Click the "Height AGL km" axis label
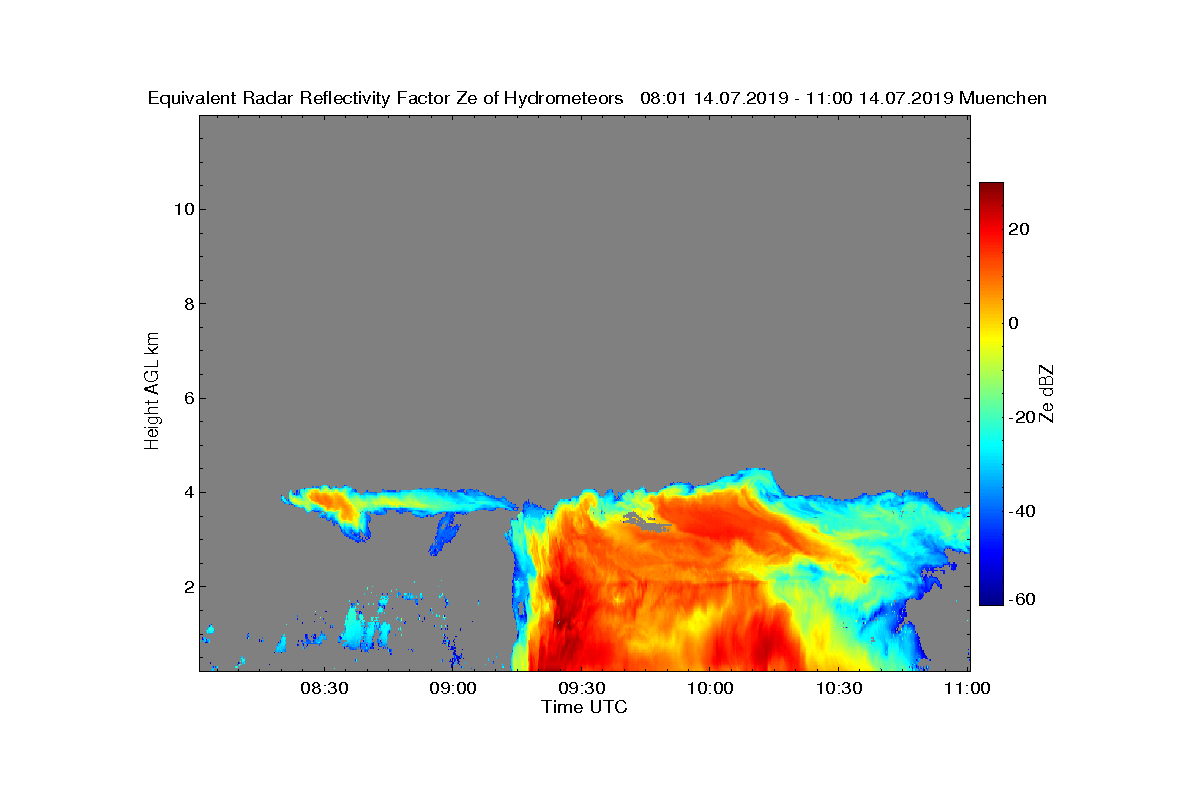Viewport: 1200px width, 800px height. tap(152, 392)
